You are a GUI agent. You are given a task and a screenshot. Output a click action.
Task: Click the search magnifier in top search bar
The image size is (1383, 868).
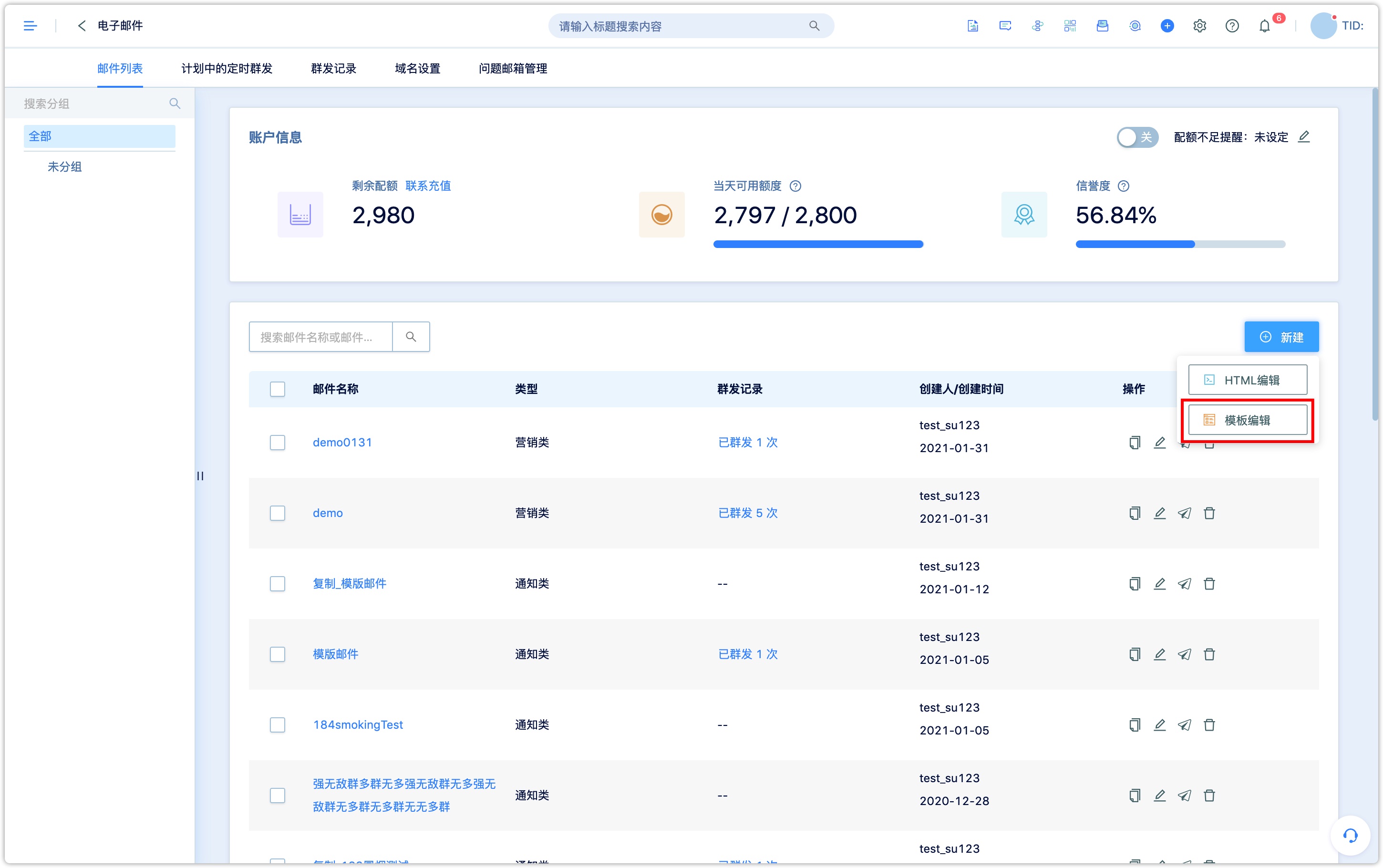(x=814, y=26)
